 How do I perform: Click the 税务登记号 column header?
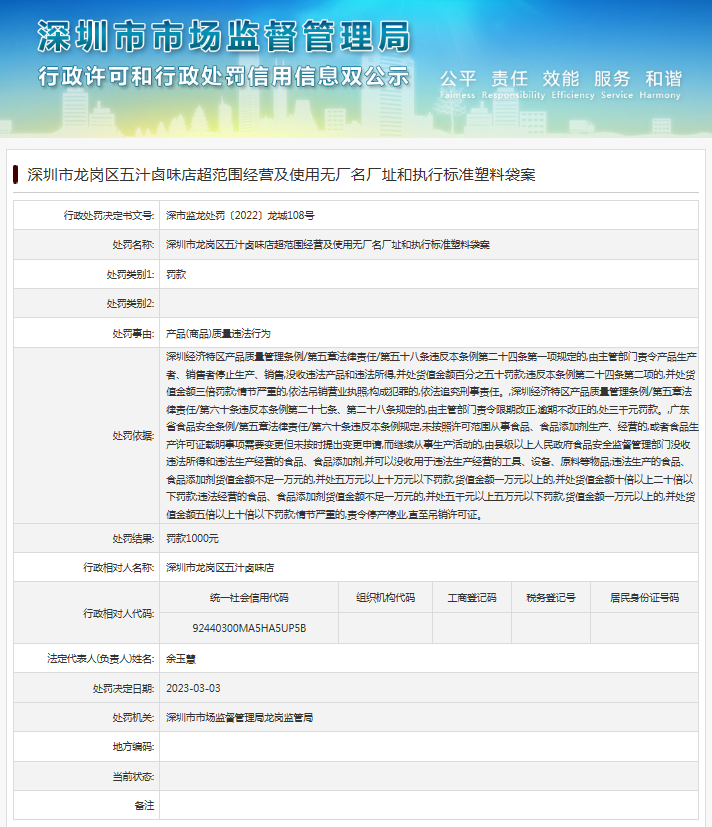(551, 598)
